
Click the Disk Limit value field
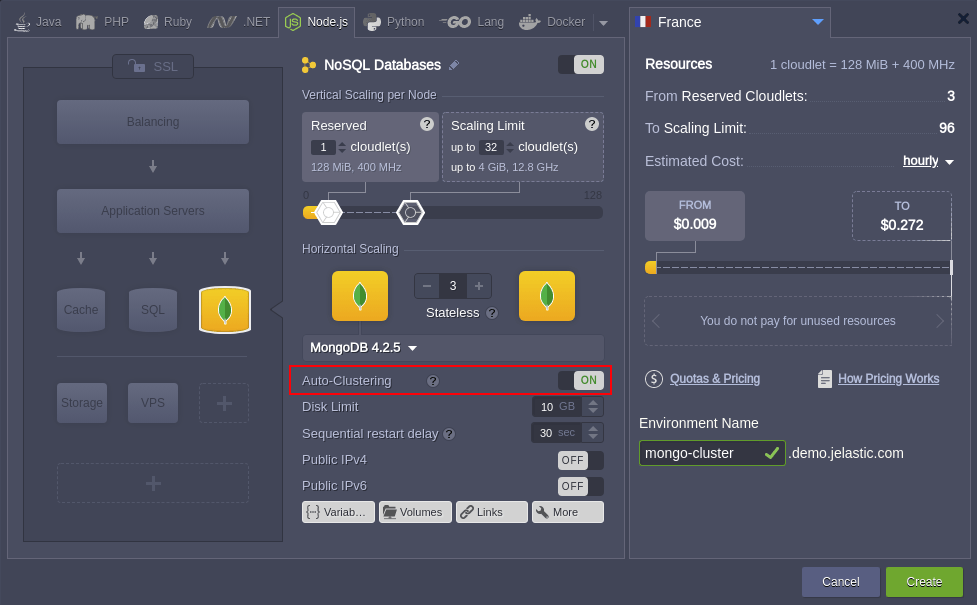(x=558, y=407)
